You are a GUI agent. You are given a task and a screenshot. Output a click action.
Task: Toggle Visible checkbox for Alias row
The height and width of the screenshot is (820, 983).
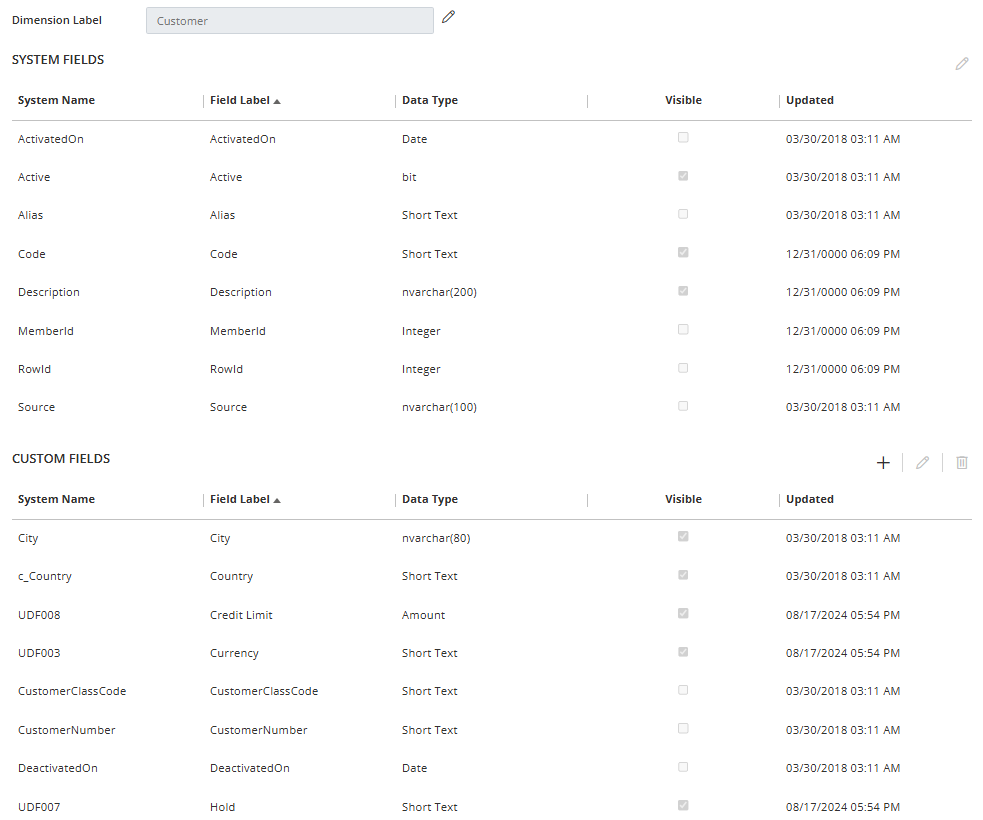683,214
